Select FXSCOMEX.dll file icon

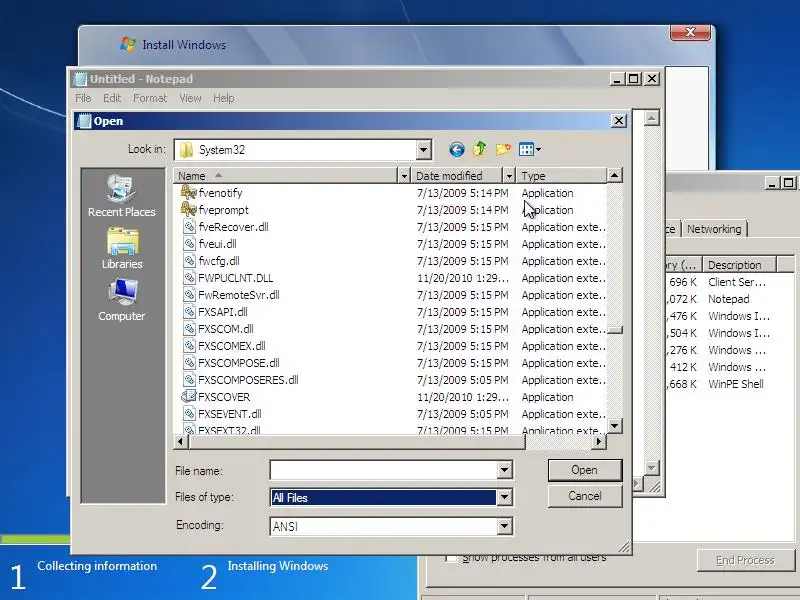tap(189, 345)
